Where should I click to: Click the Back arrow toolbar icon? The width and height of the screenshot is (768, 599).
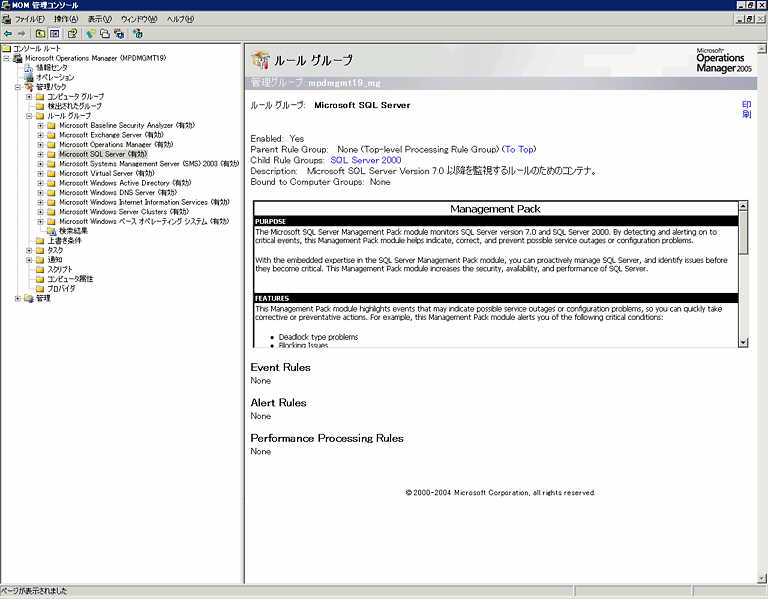(x=8, y=34)
